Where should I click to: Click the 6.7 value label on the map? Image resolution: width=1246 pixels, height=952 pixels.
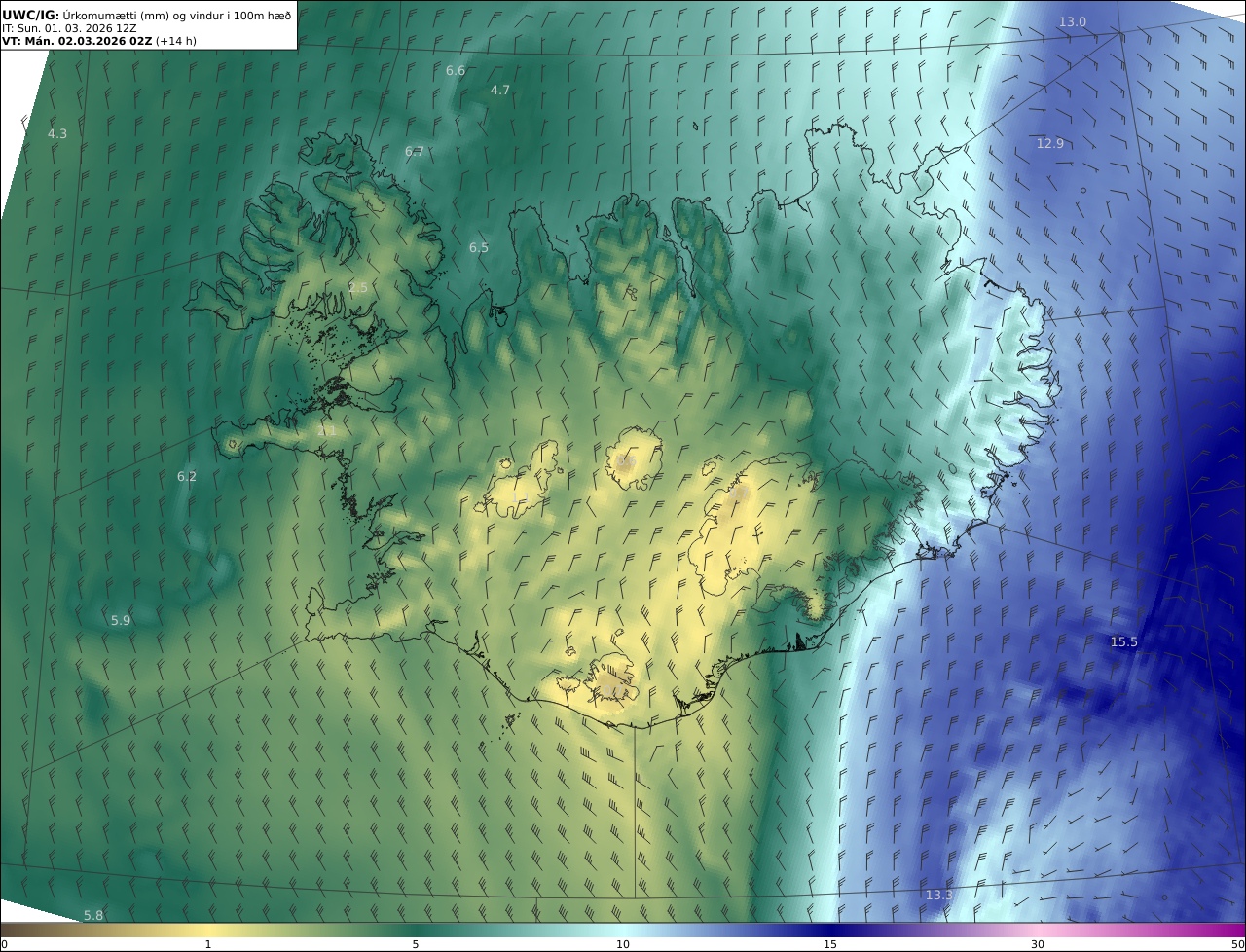pyautogui.click(x=415, y=151)
